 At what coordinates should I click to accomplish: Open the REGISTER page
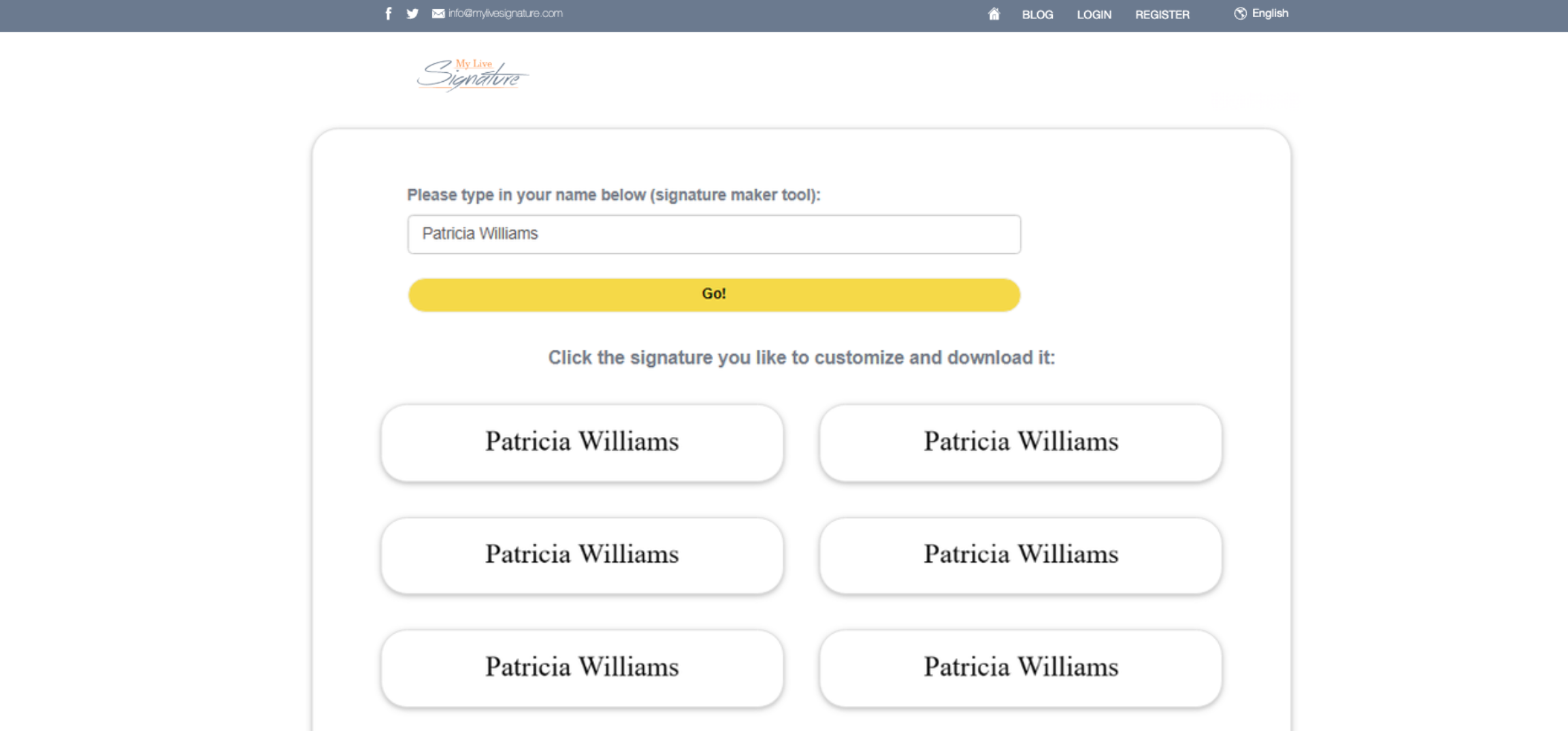click(x=1162, y=14)
